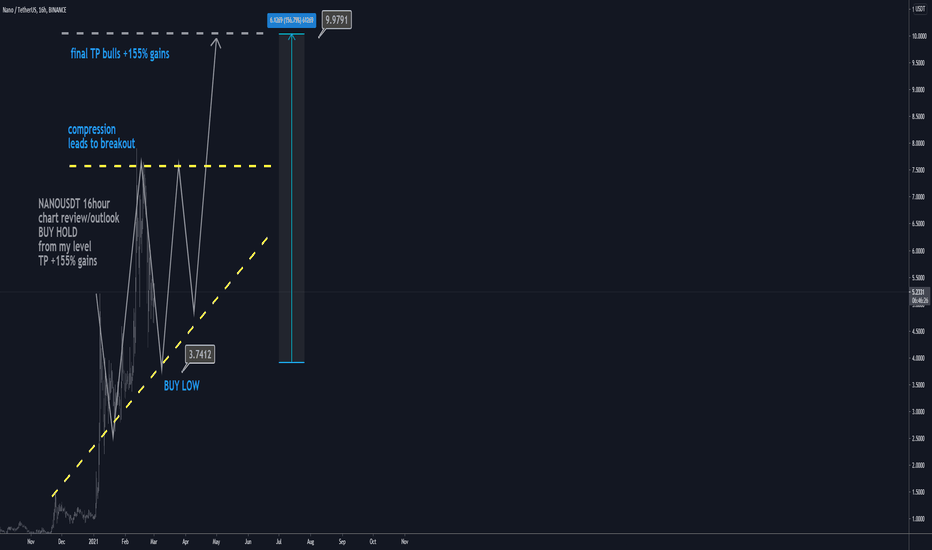The width and height of the screenshot is (932, 550).
Task: Click the 9.0000 price axis label
Action: [x=919, y=90]
